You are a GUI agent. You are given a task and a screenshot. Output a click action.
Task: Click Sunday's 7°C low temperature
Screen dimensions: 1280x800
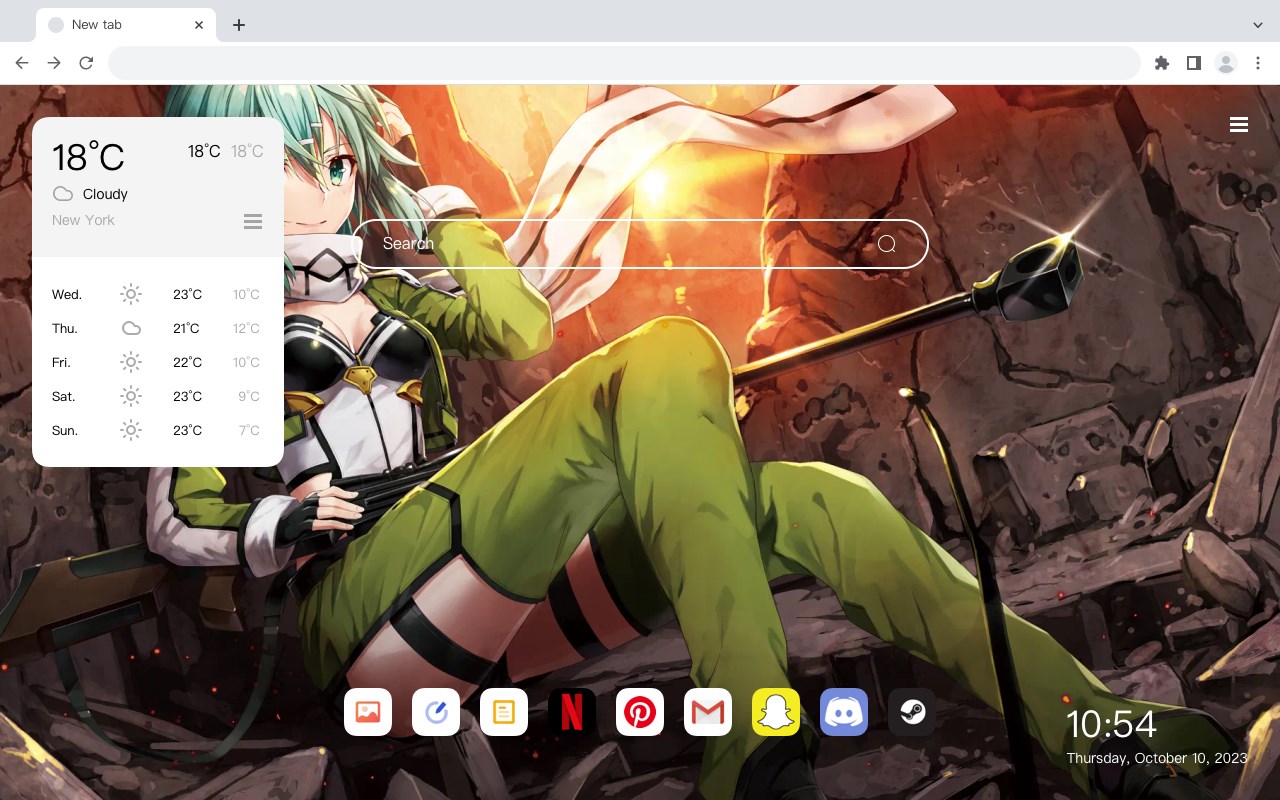249,430
